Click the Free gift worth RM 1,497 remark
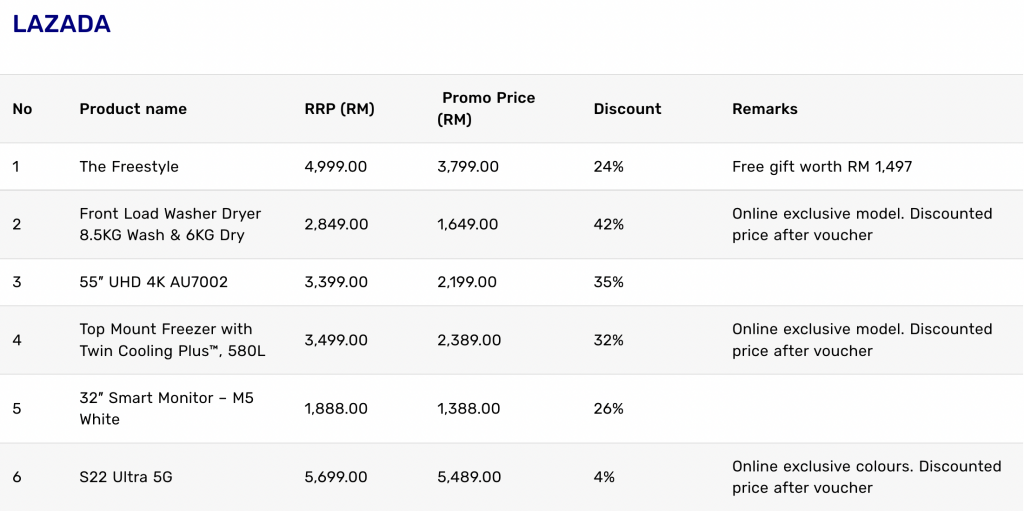The height and width of the screenshot is (511, 1024). (x=822, y=167)
